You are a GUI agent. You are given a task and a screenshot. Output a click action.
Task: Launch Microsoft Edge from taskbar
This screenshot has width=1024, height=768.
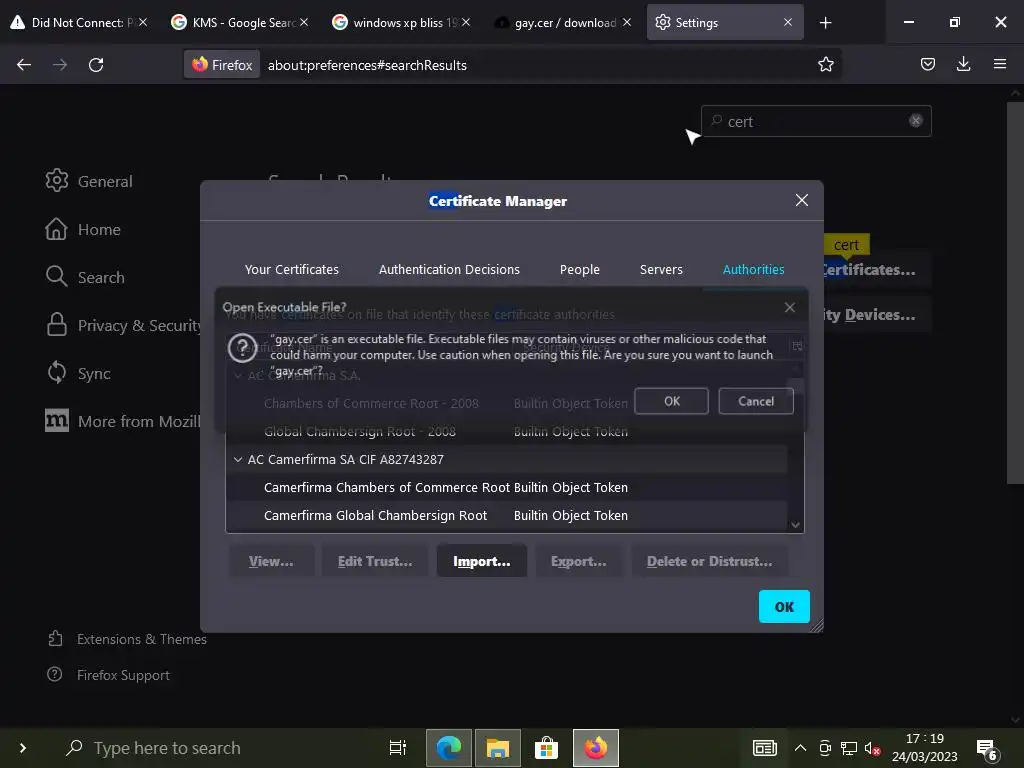[449, 748]
